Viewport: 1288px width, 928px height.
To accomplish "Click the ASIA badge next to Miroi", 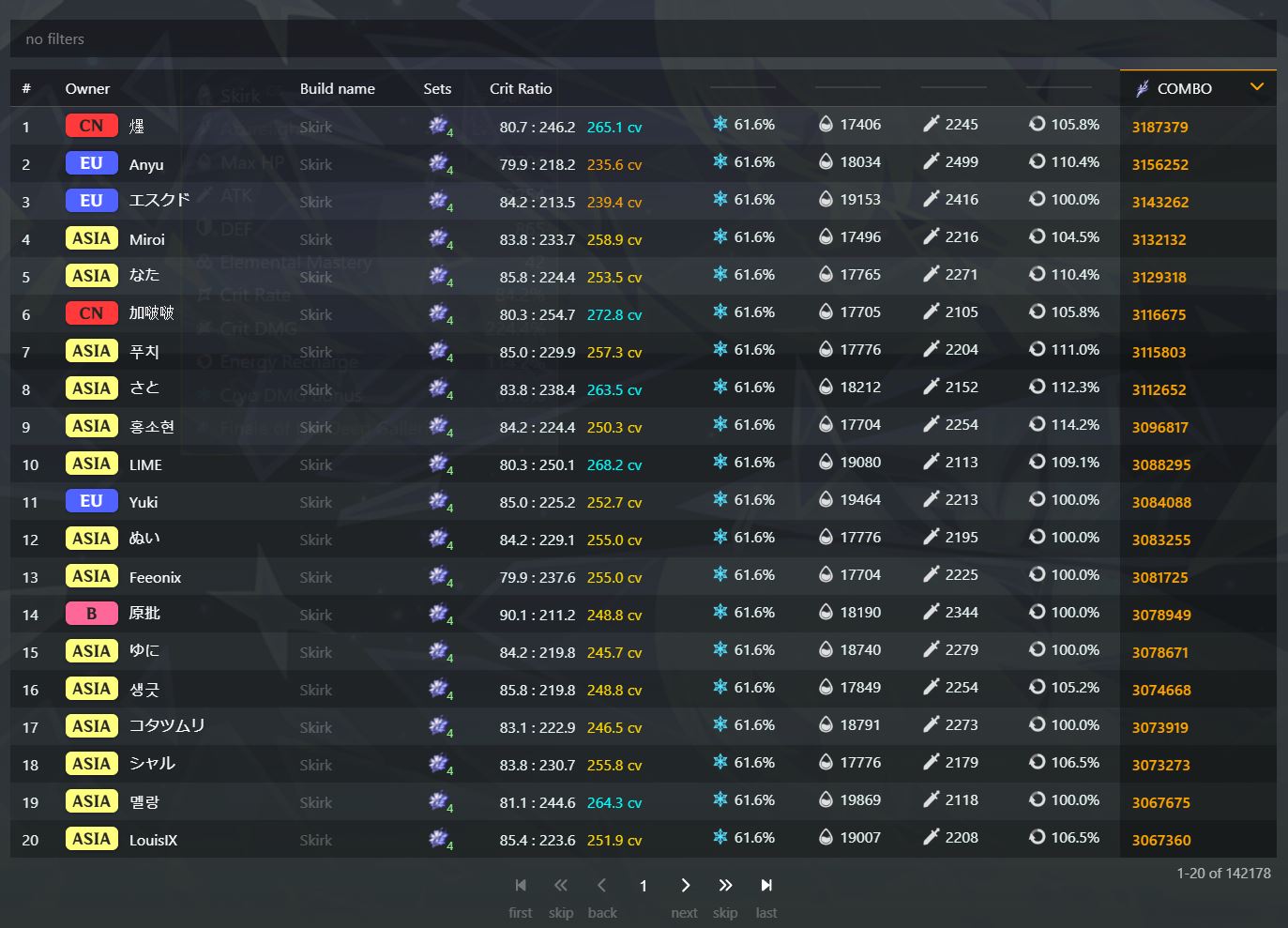I will tap(92, 238).
